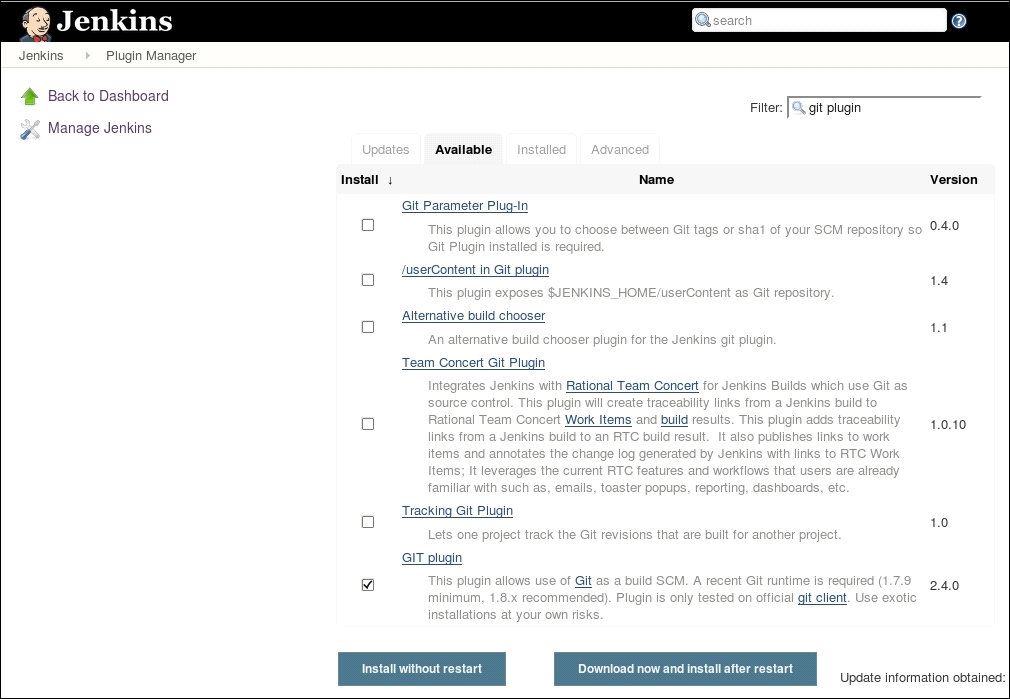Uncheck the GIT plugin checkbox
1010x699 pixels.
click(368, 585)
